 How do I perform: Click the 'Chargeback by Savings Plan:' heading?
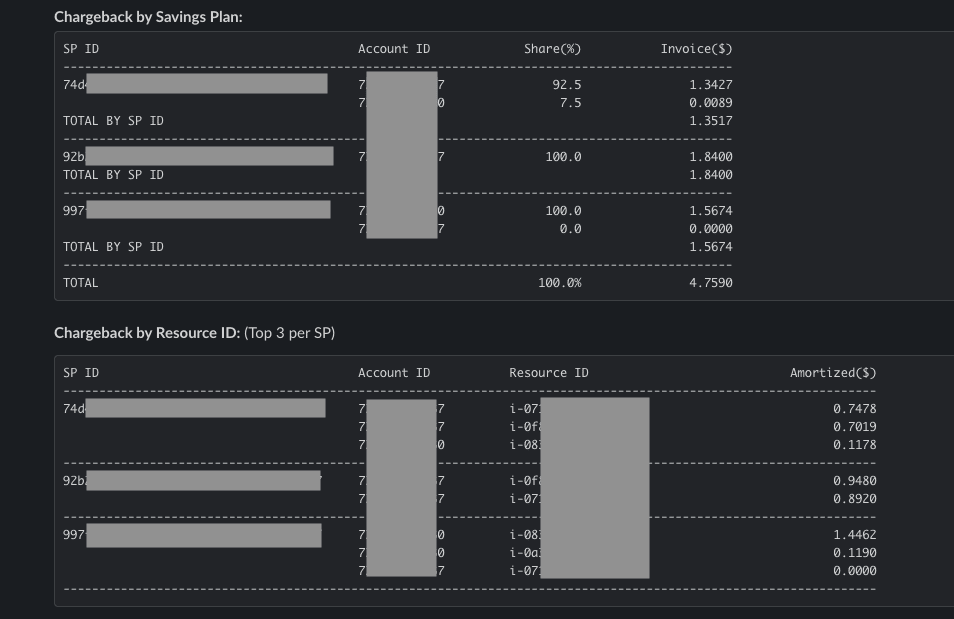click(x=148, y=17)
